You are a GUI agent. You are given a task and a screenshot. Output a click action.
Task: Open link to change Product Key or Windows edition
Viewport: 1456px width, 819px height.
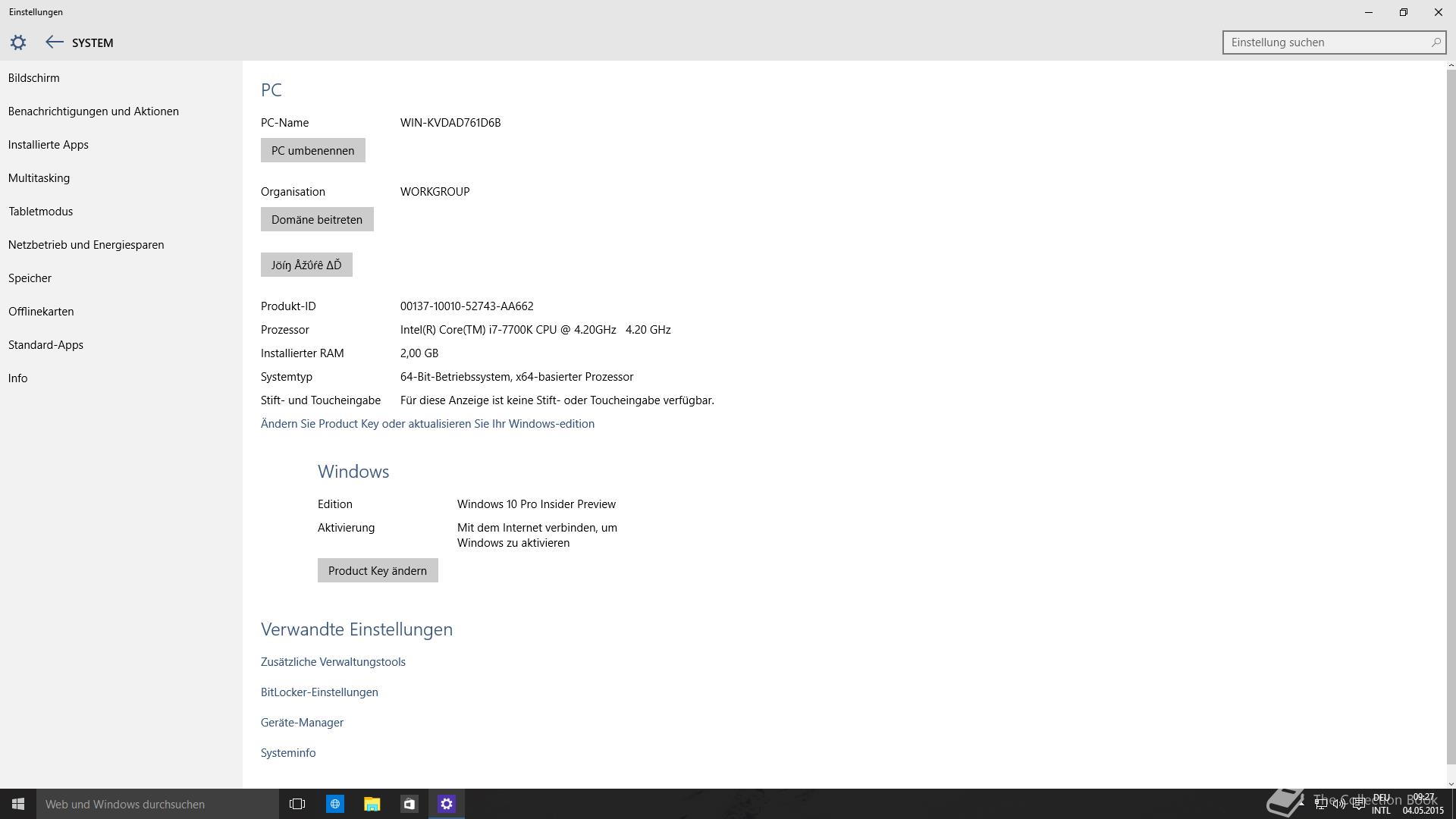(x=428, y=423)
